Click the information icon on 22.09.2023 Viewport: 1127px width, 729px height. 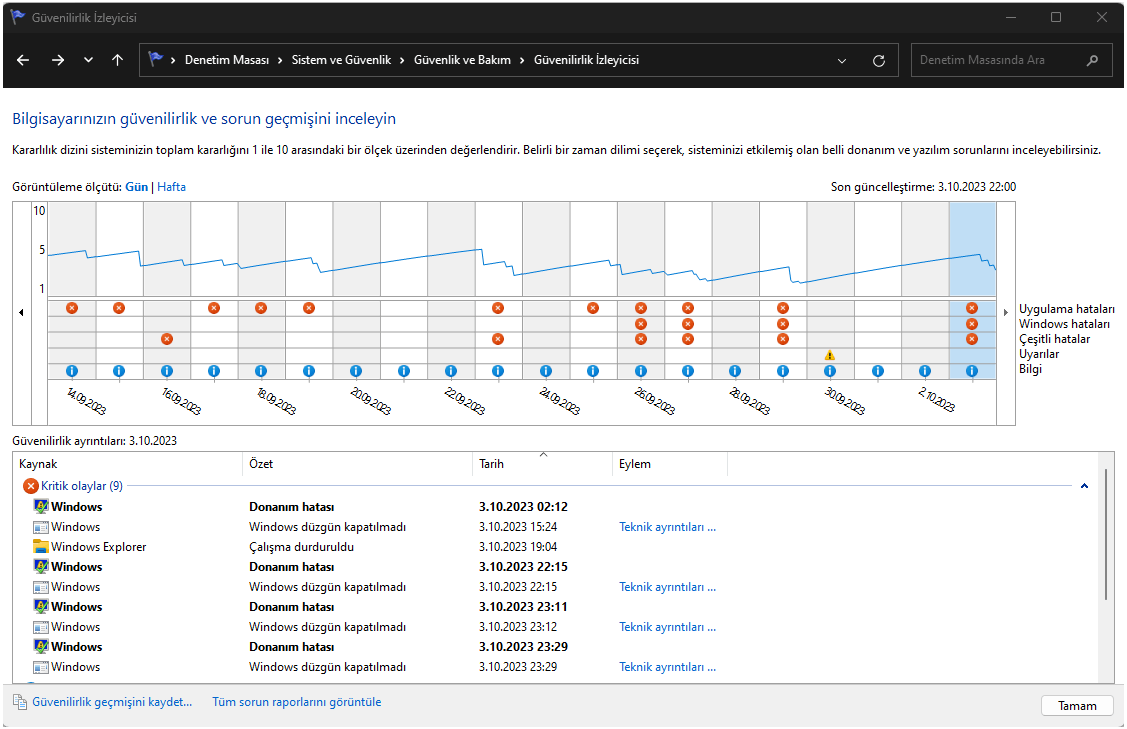click(x=451, y=371)
